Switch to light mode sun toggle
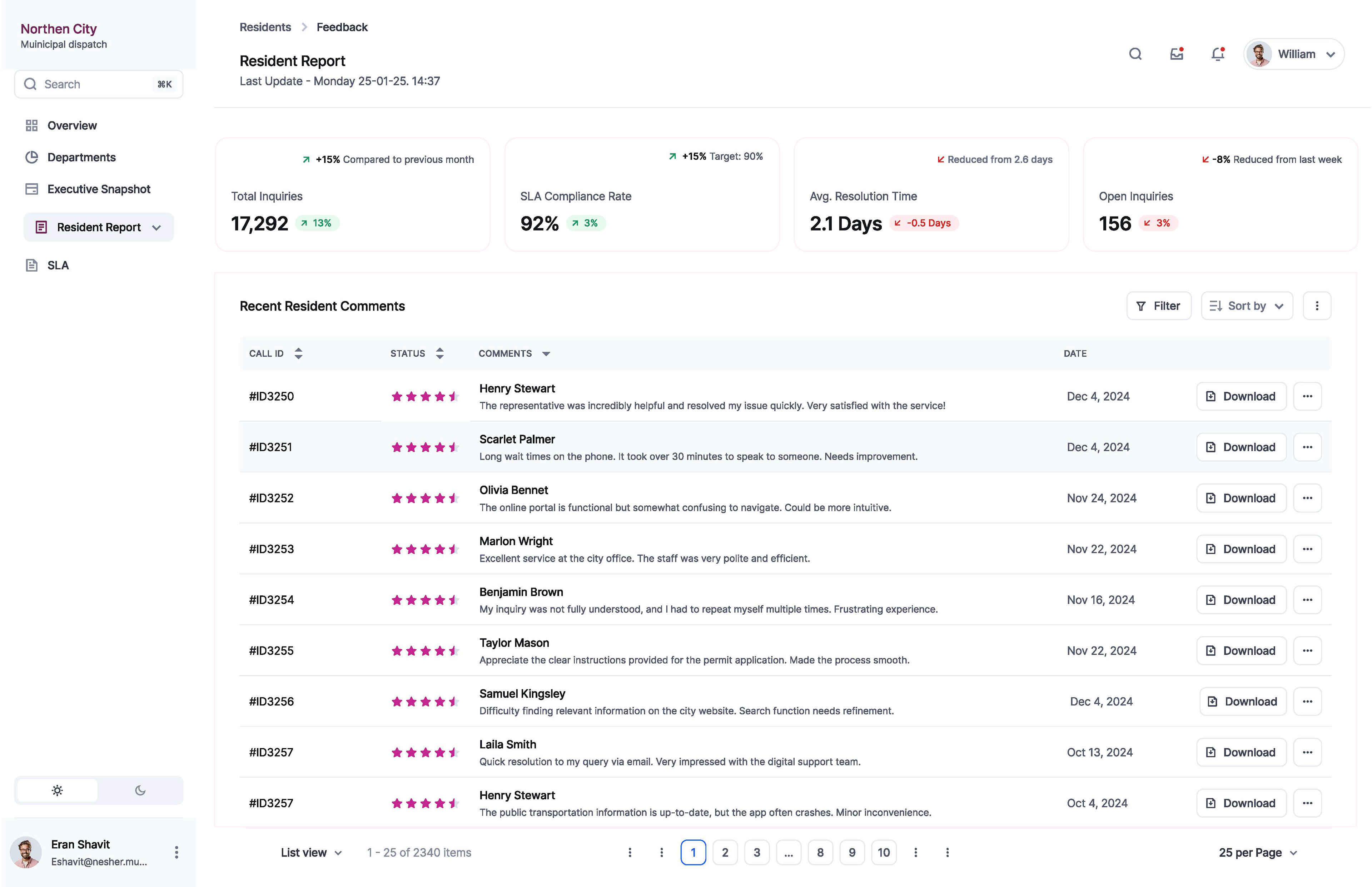Image resolution: width=1372 pixels, height=887 pixels. [57, 790]
